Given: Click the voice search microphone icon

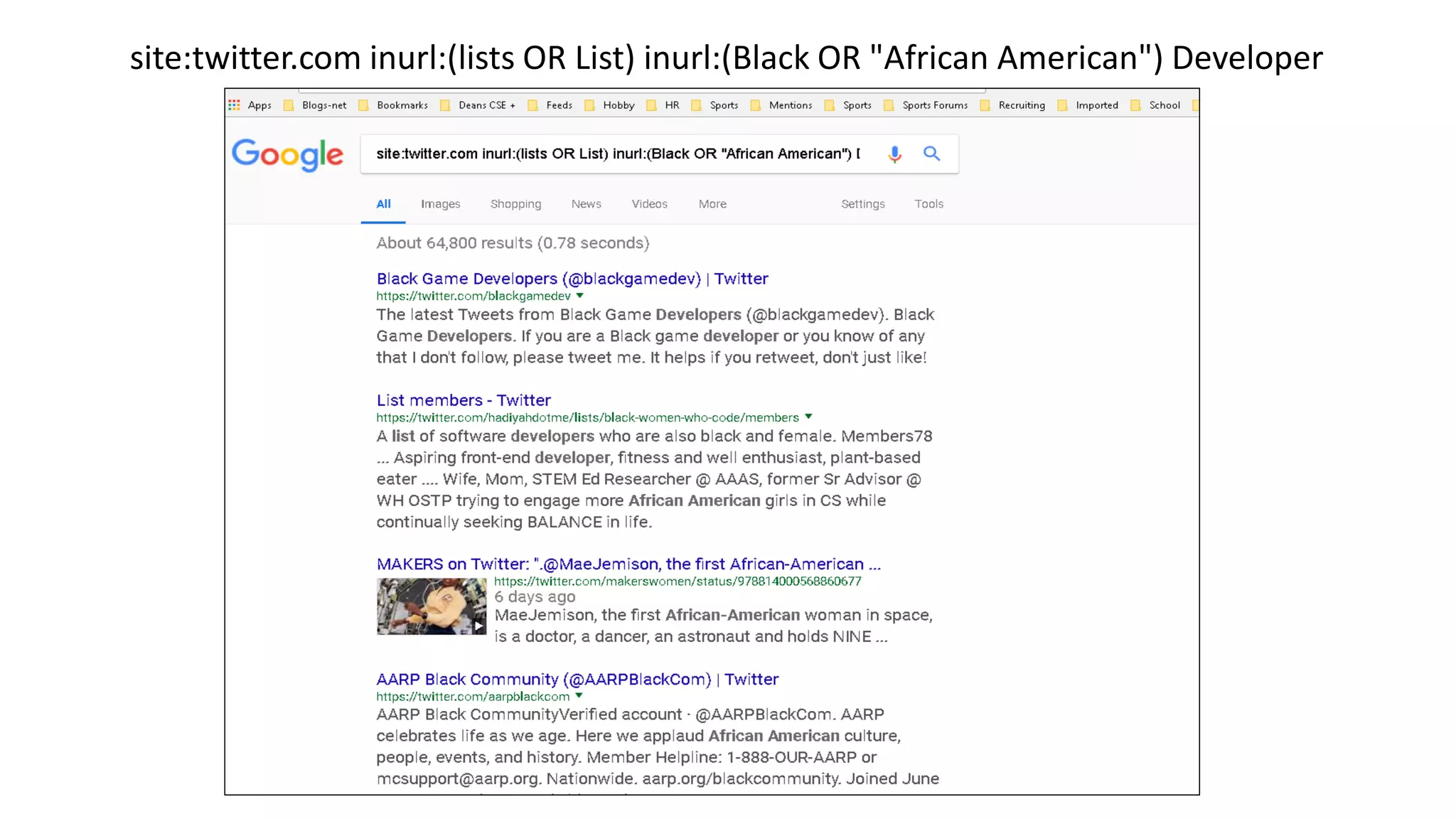Looking at the screenshot, I should [895, 154].
